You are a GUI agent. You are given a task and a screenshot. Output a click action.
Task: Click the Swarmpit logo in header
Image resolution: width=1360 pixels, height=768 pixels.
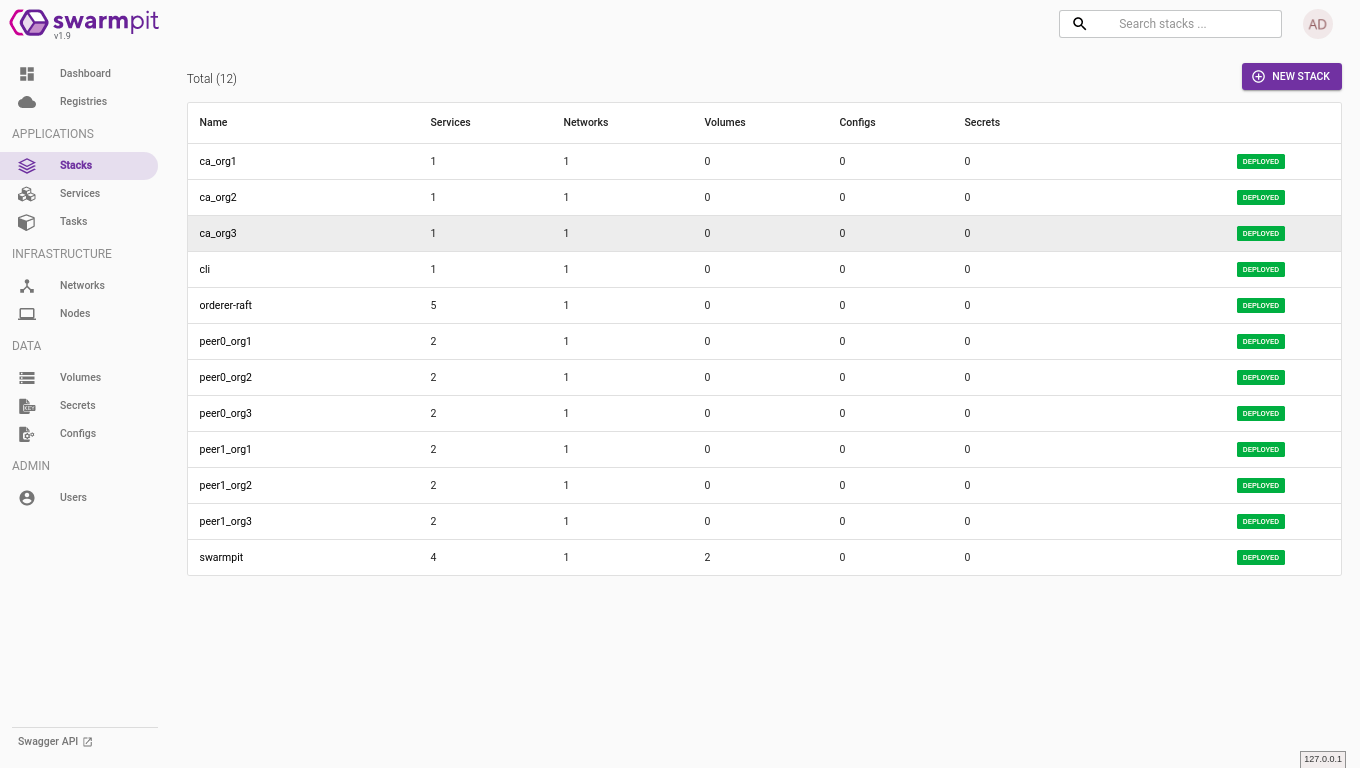[84, 23]
